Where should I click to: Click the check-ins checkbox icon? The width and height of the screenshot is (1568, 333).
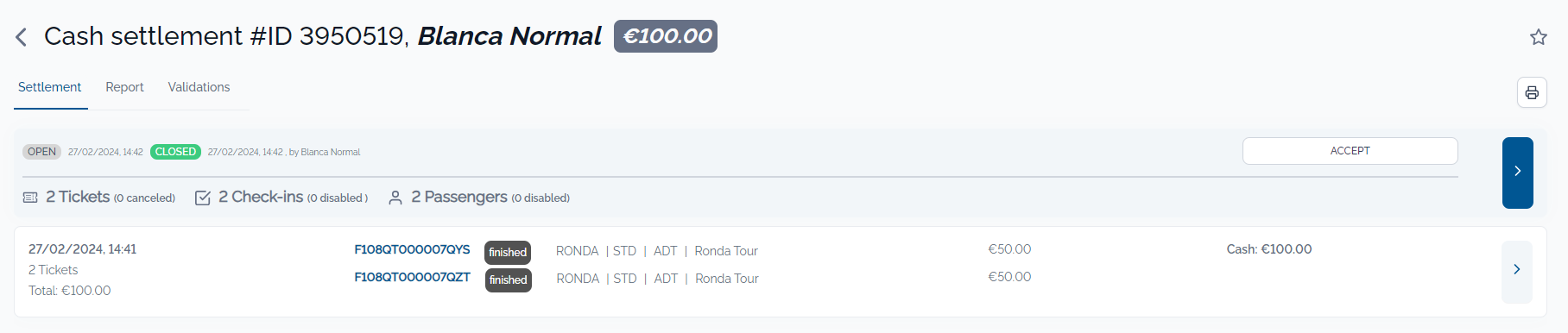(203, 198)
